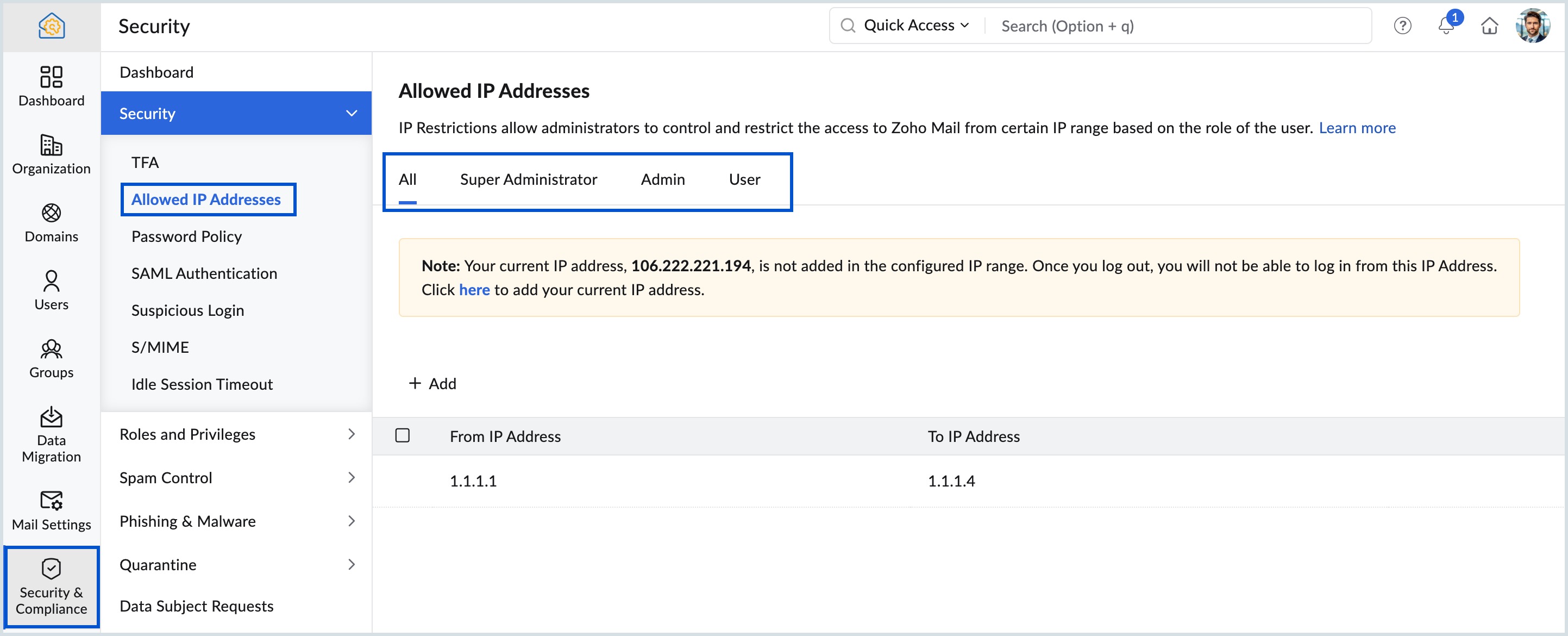Check the select-all checkbox in table header

coord(403,435)
